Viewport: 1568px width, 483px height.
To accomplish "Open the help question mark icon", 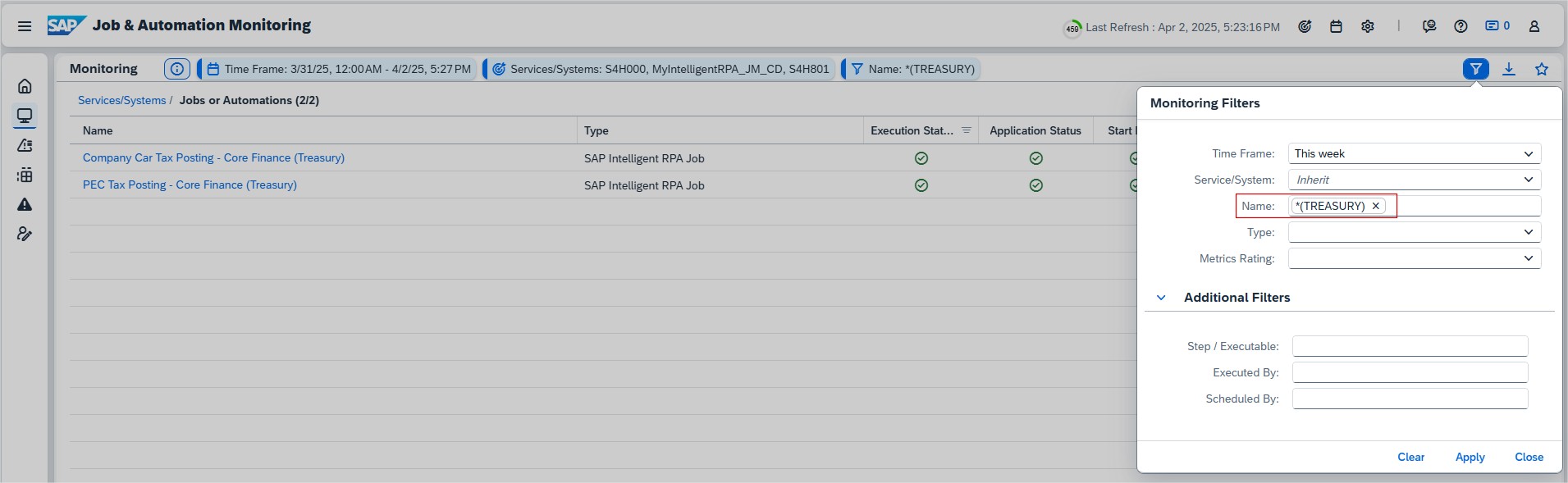I will [1461, 26].
